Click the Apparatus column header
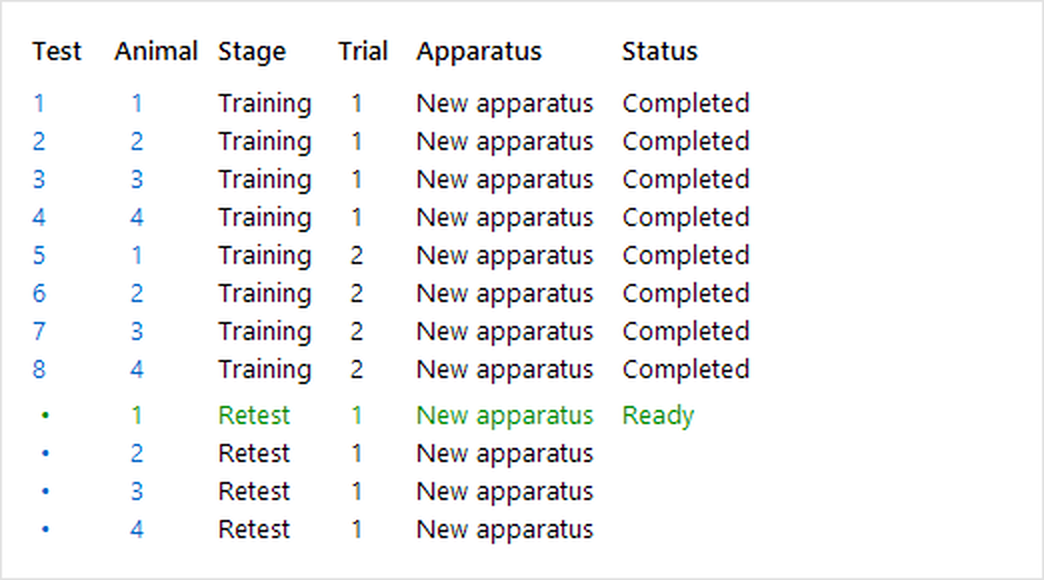1044x580 pixels. pyautogui.click(x=479, y=51)
